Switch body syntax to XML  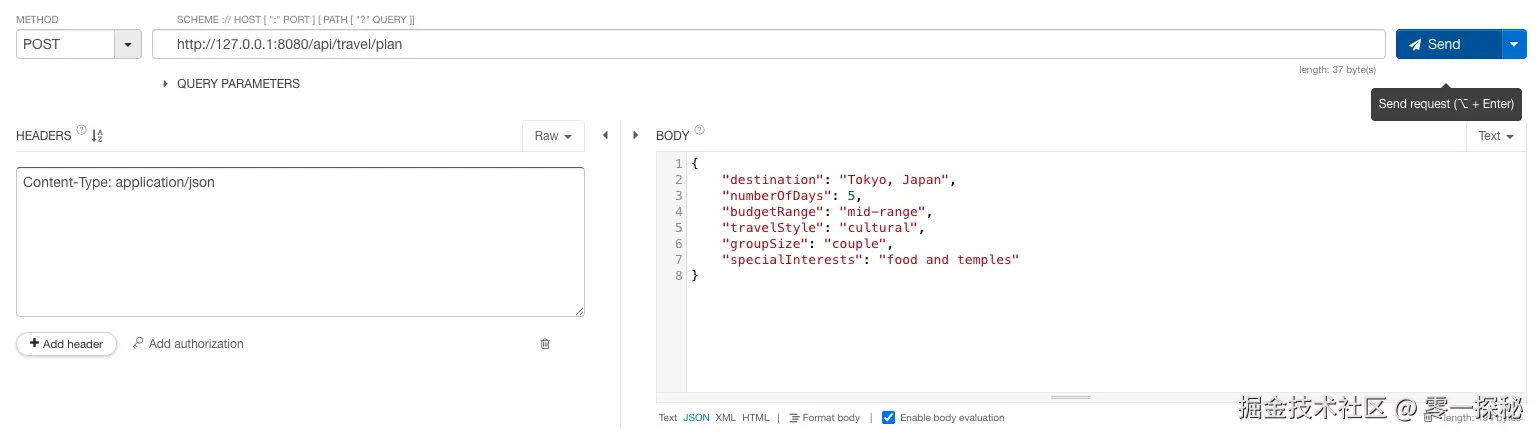(x=725, y=418)
